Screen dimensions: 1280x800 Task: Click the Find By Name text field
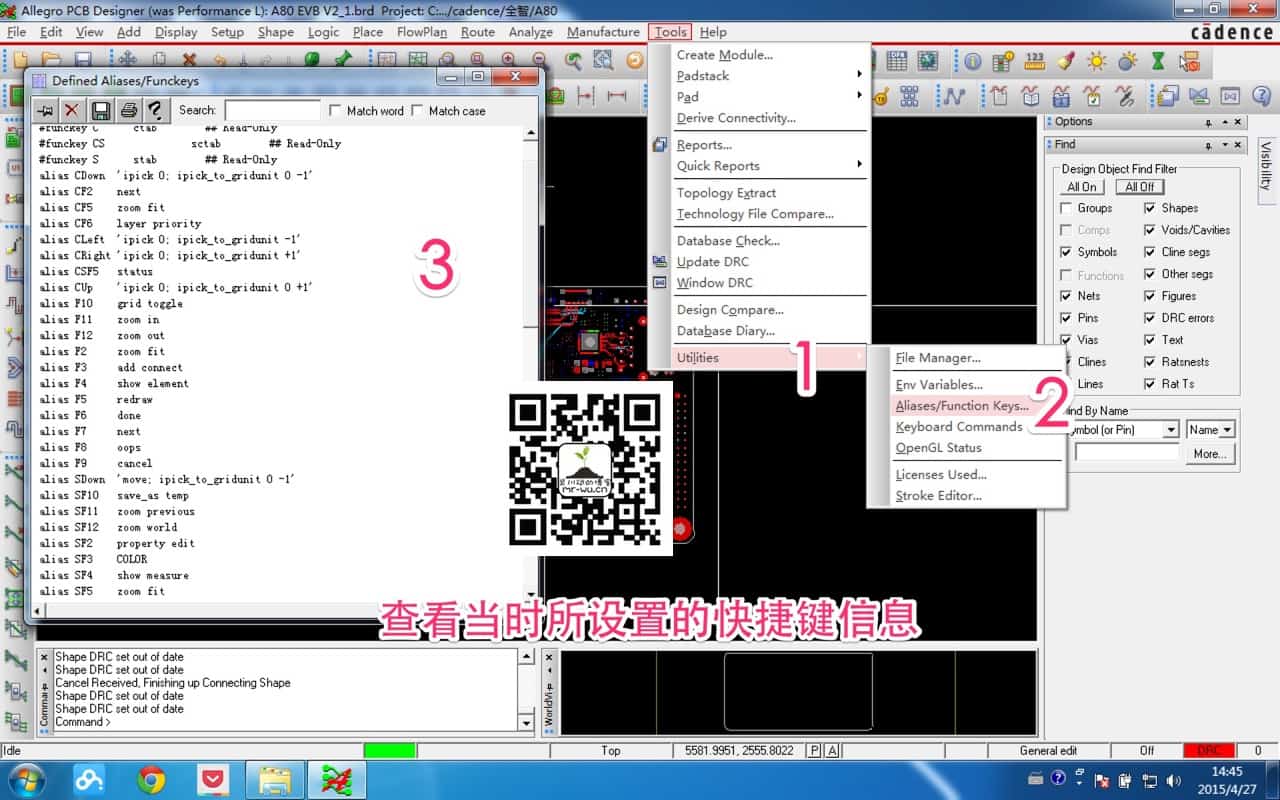[1127, 453]
